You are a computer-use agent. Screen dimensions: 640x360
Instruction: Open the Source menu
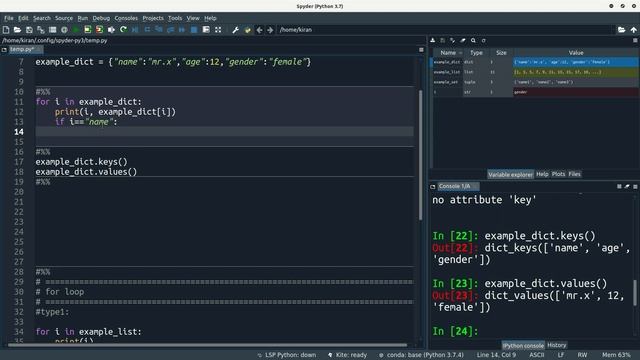(x=64, y=18)
